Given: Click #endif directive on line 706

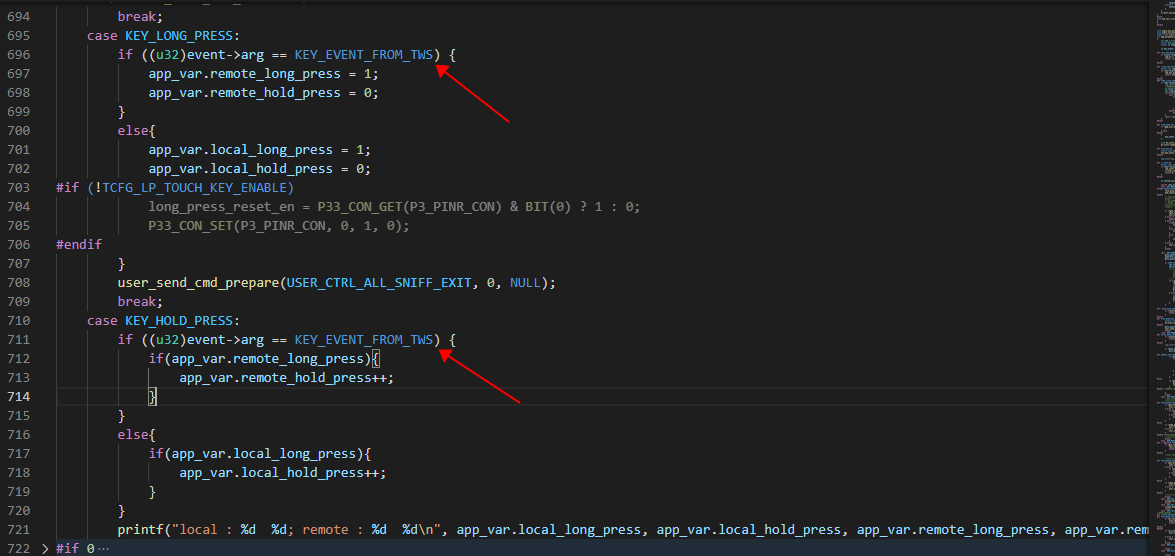Looking at the screenshot, I should click(x=79, y=244).
